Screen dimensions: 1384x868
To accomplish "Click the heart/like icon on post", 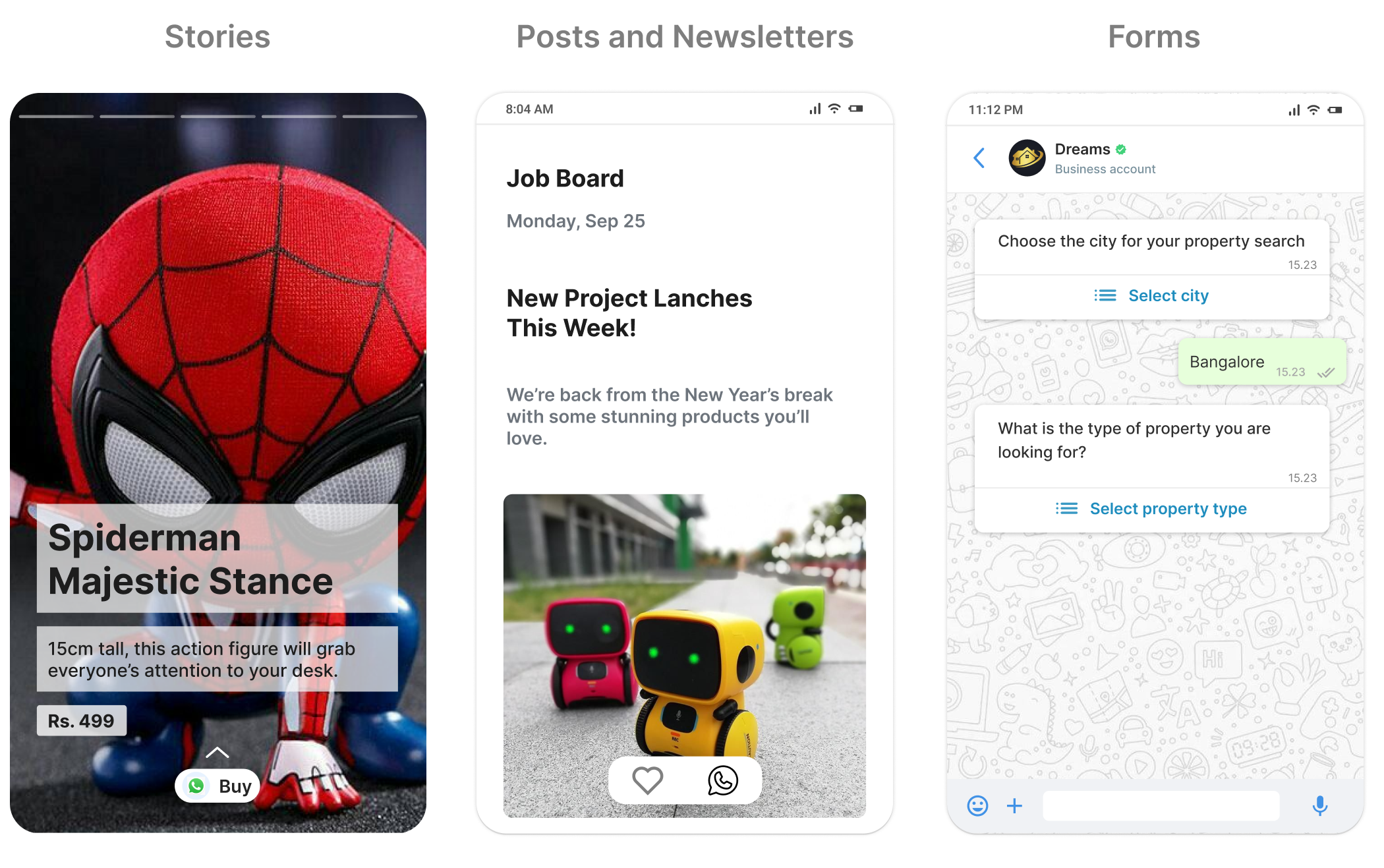I will [647, 779].
